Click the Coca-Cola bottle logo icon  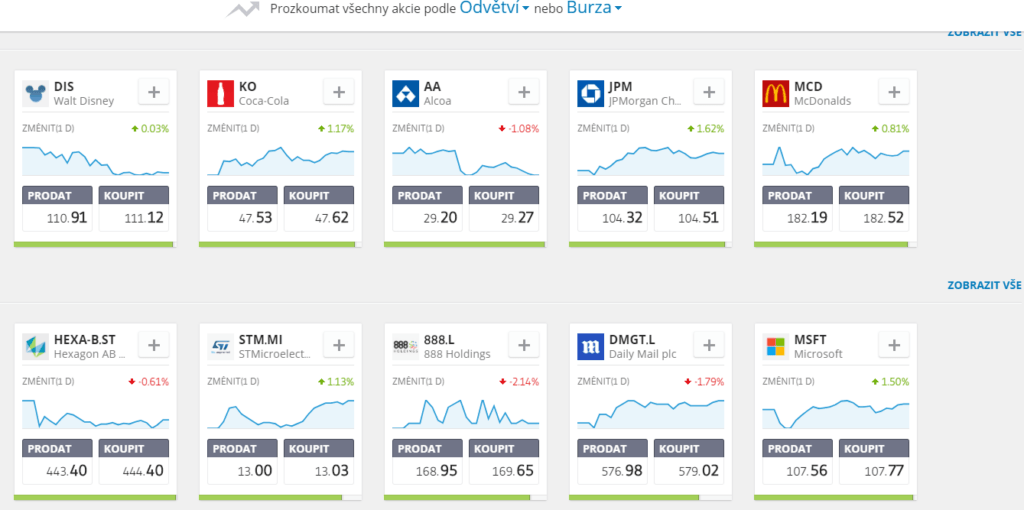pyautogui.click(x=221, y=94)
